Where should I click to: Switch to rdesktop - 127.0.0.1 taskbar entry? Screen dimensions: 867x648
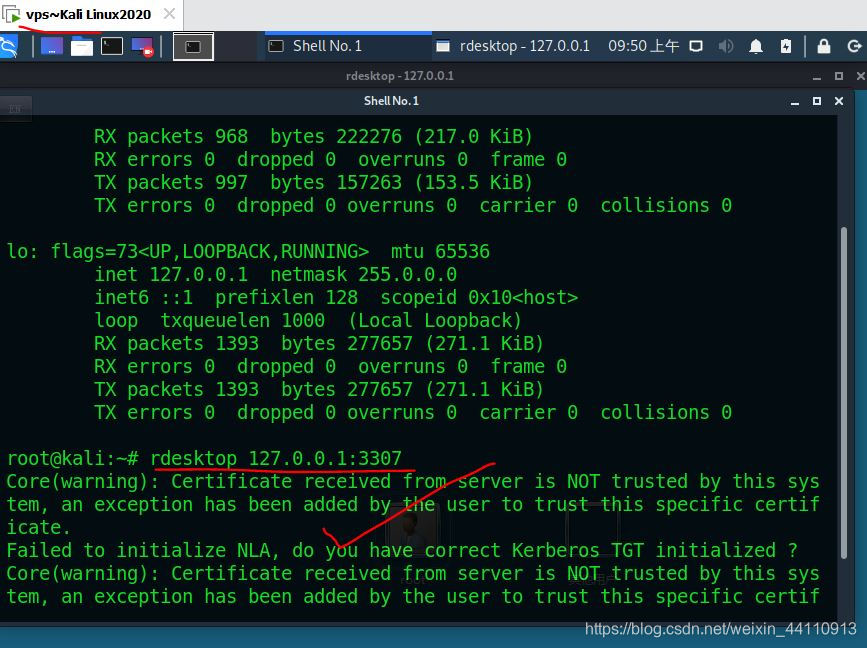[x=513, y=46]
